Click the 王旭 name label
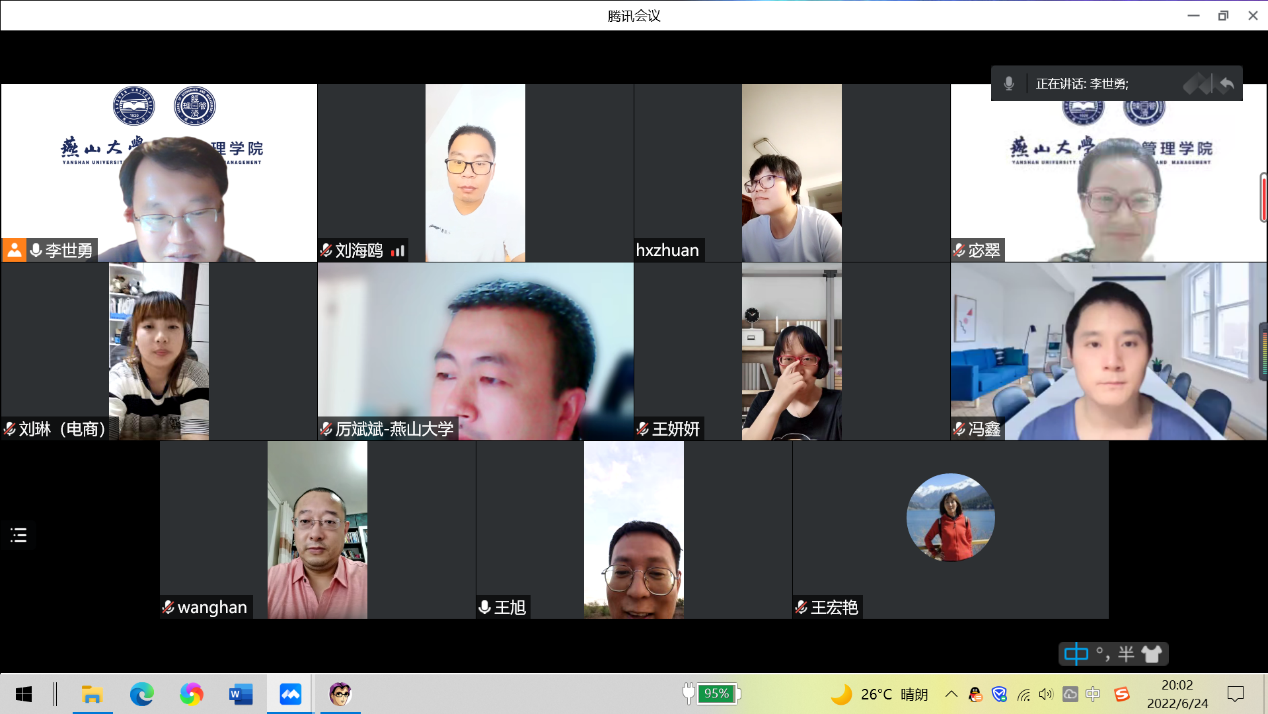1268x714 pixels. [x=511, y=607]
